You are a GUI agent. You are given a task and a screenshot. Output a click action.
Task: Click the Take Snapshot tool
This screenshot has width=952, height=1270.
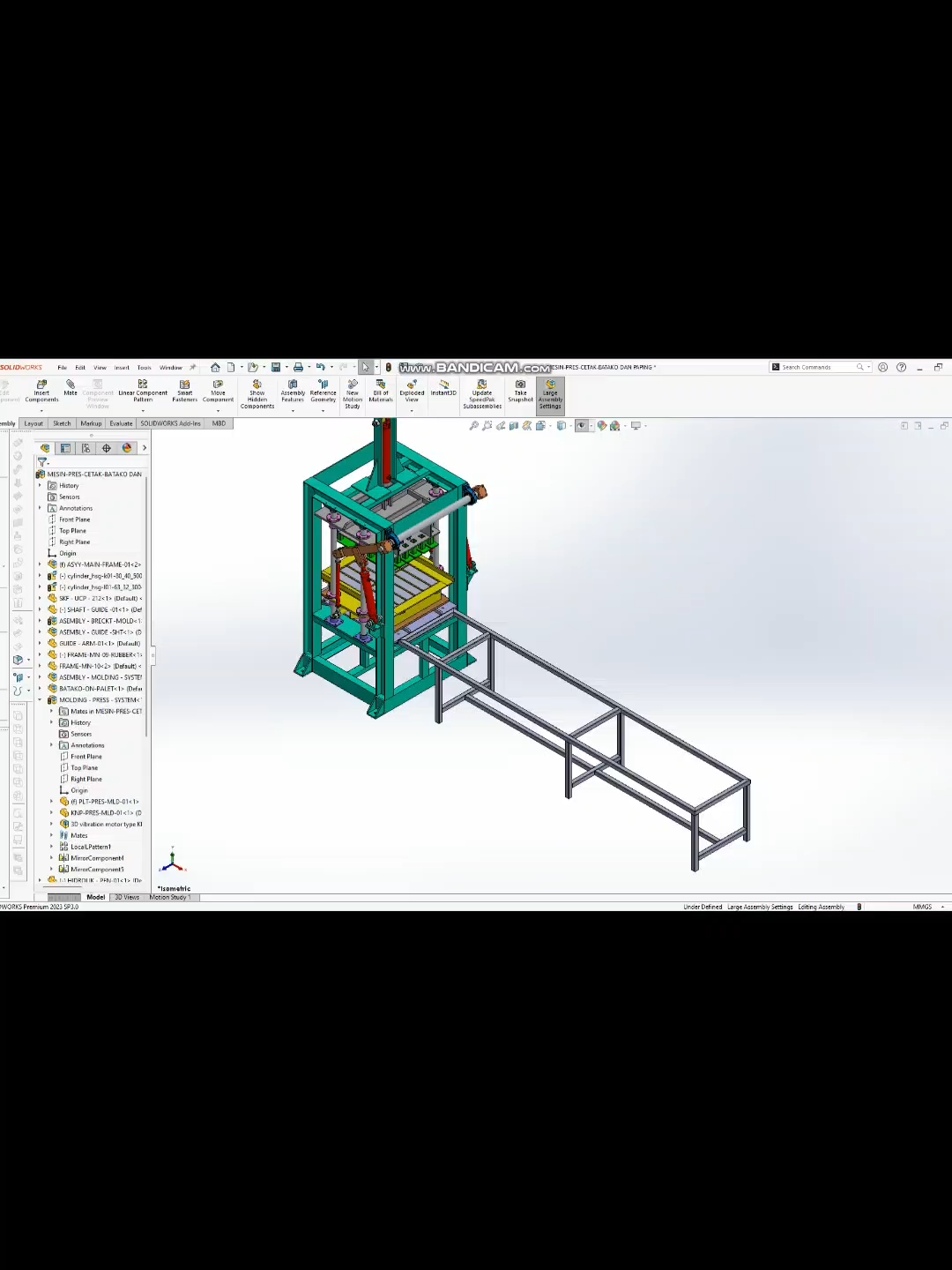click(x=521, y=391)
